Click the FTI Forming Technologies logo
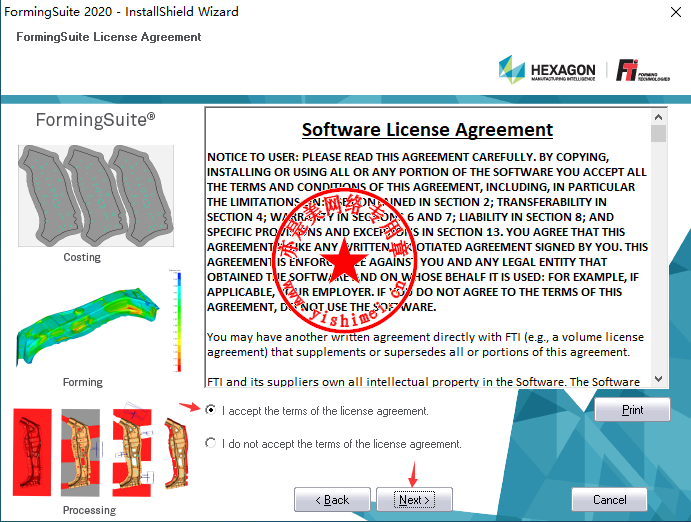This screenshot has height=522, width=691. (643, 70)
